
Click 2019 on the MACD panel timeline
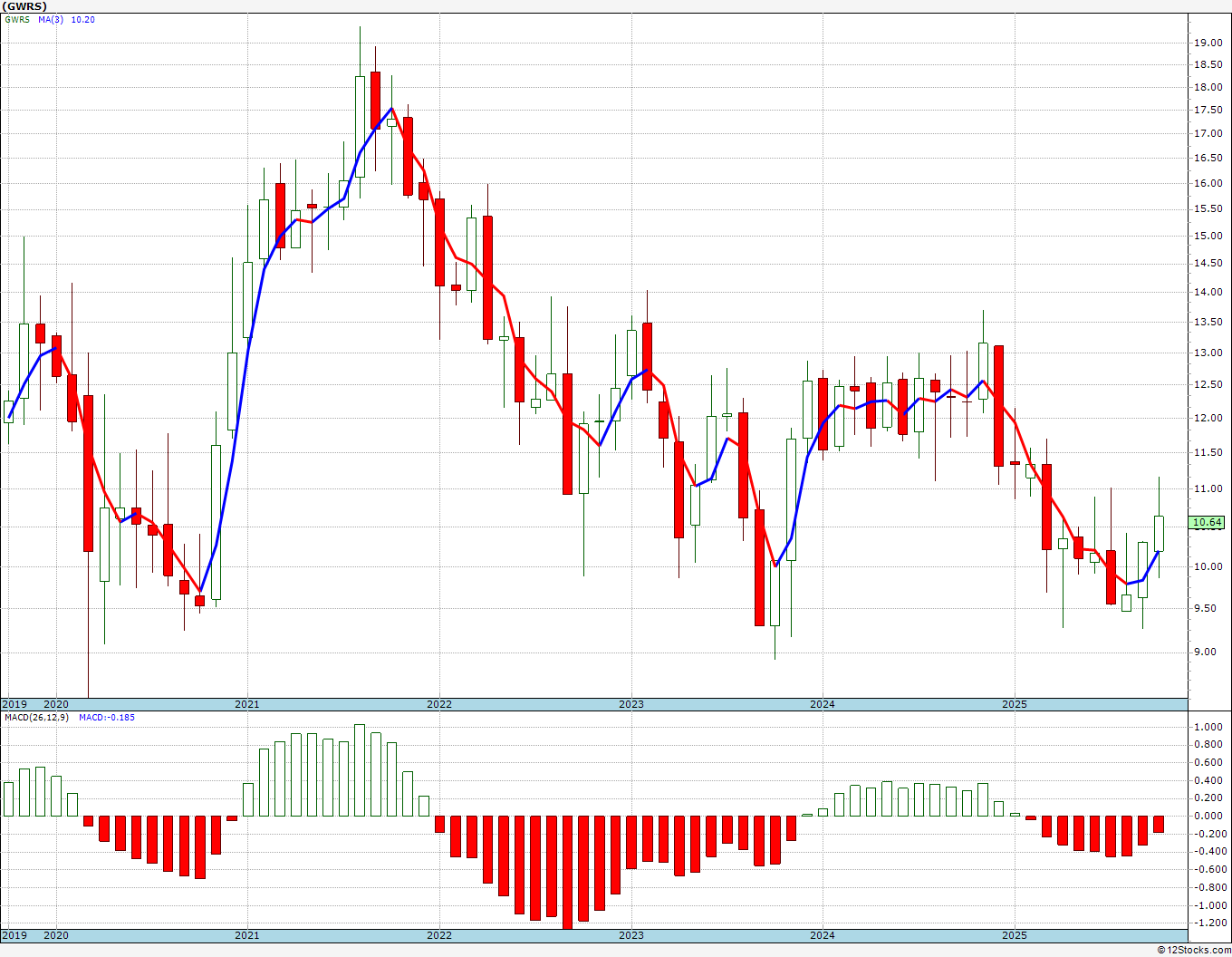[x=14, y=935]
